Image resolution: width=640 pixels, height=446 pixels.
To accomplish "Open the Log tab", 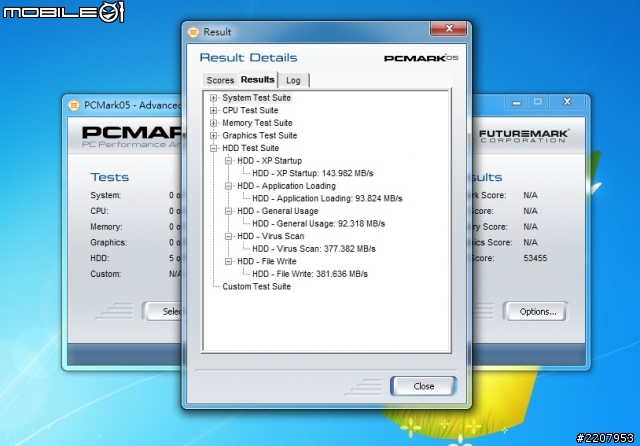I will pyautogui.click(x=293, y=80).
